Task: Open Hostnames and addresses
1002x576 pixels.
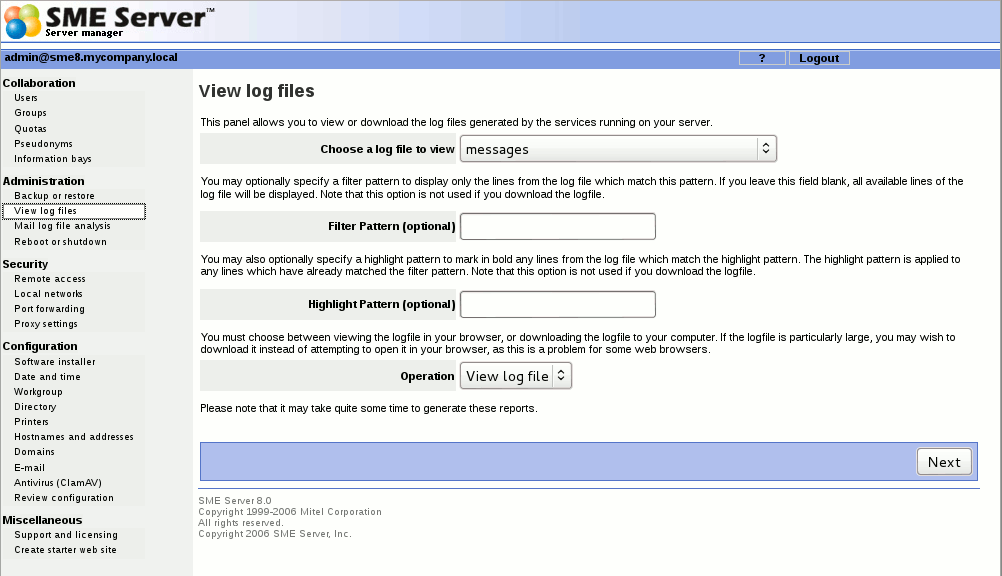Action: coord(73,437)
